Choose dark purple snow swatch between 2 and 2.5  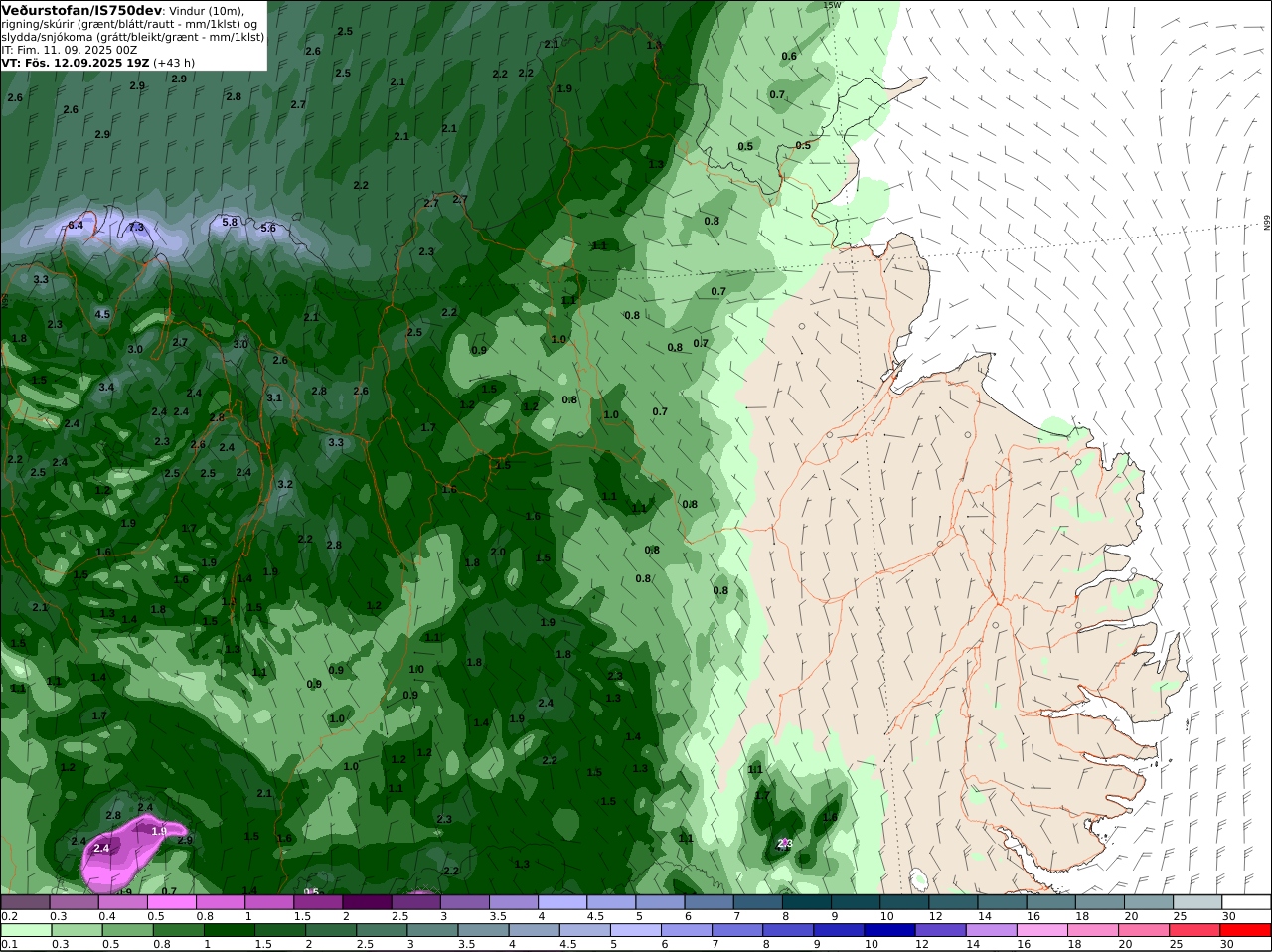(x=367, y=902)
